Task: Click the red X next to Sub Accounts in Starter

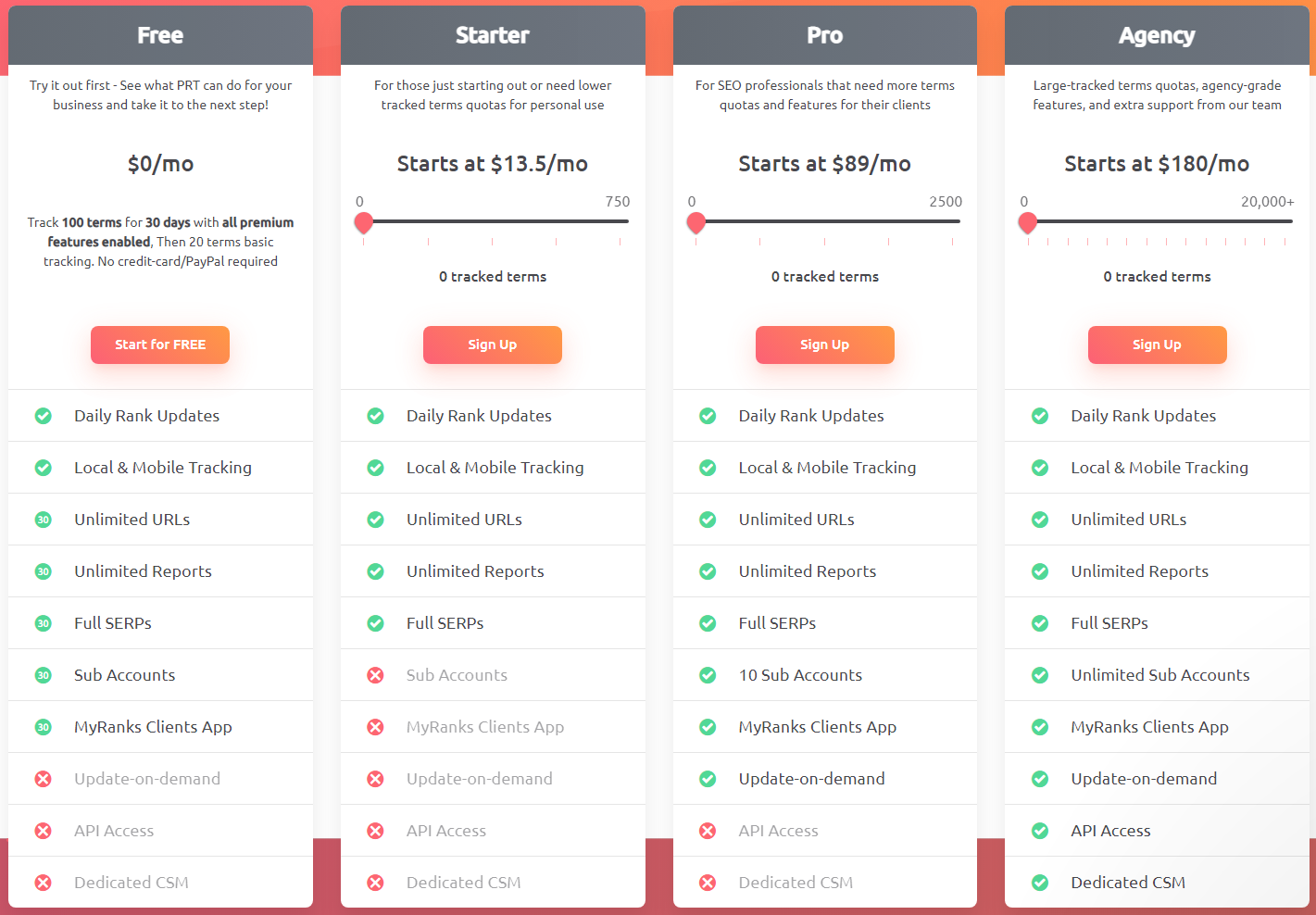Action: point(375,675)
